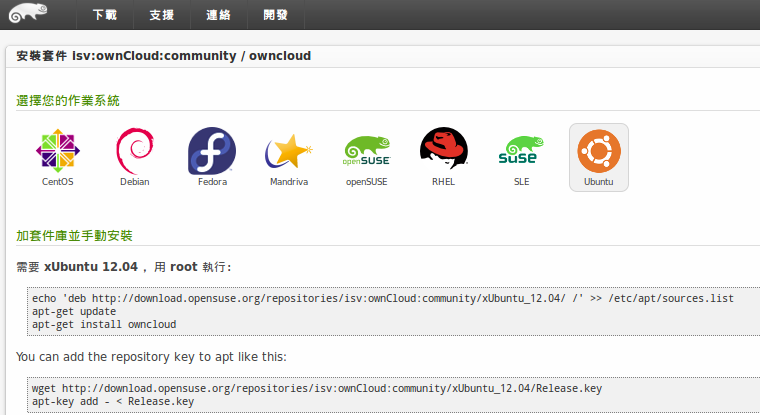Select the RHEL red hat icon
The width and height of the screenshot is (760, 415).
click(443, 148)
